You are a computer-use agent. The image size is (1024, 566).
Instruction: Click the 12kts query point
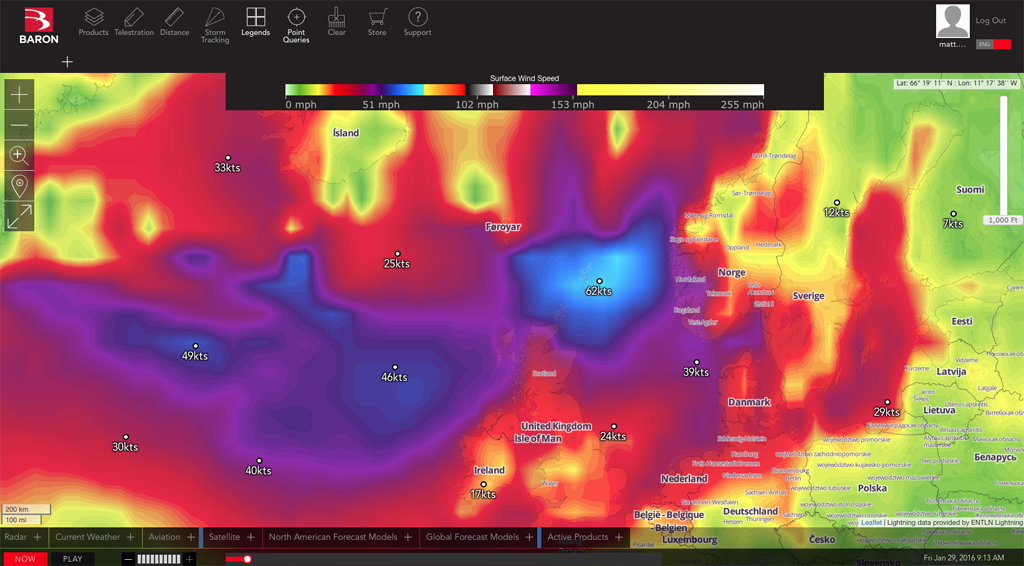[837, 203]
